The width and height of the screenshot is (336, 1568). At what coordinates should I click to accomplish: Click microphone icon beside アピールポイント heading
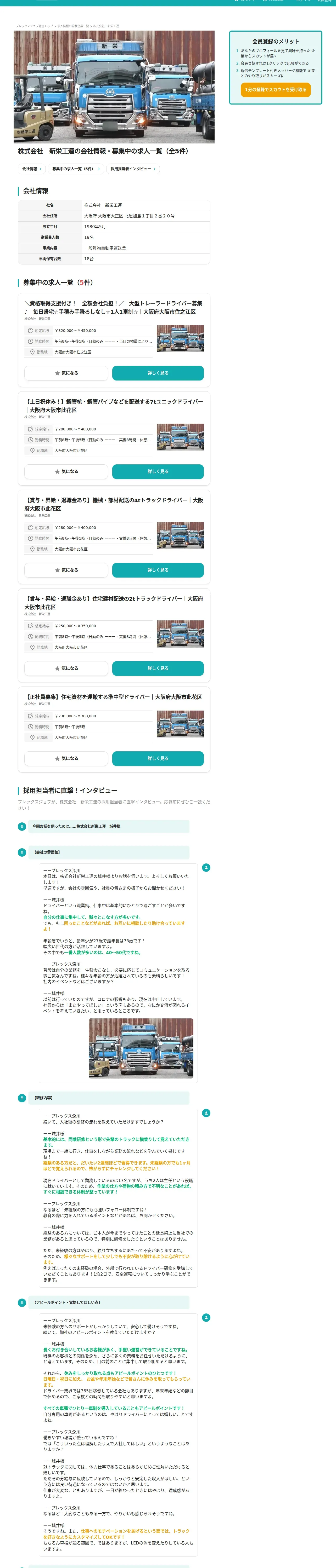(x=22, y=1302)
